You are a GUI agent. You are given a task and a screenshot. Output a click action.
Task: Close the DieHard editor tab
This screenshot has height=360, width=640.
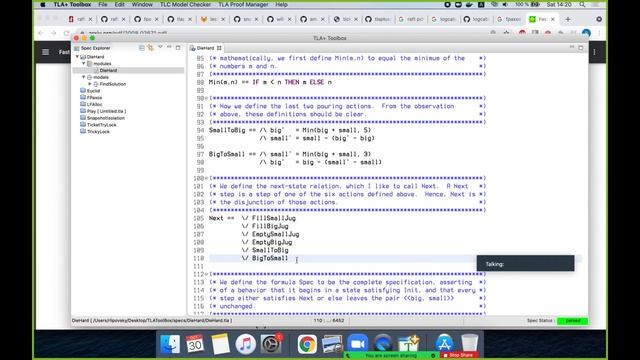point(219,48)
